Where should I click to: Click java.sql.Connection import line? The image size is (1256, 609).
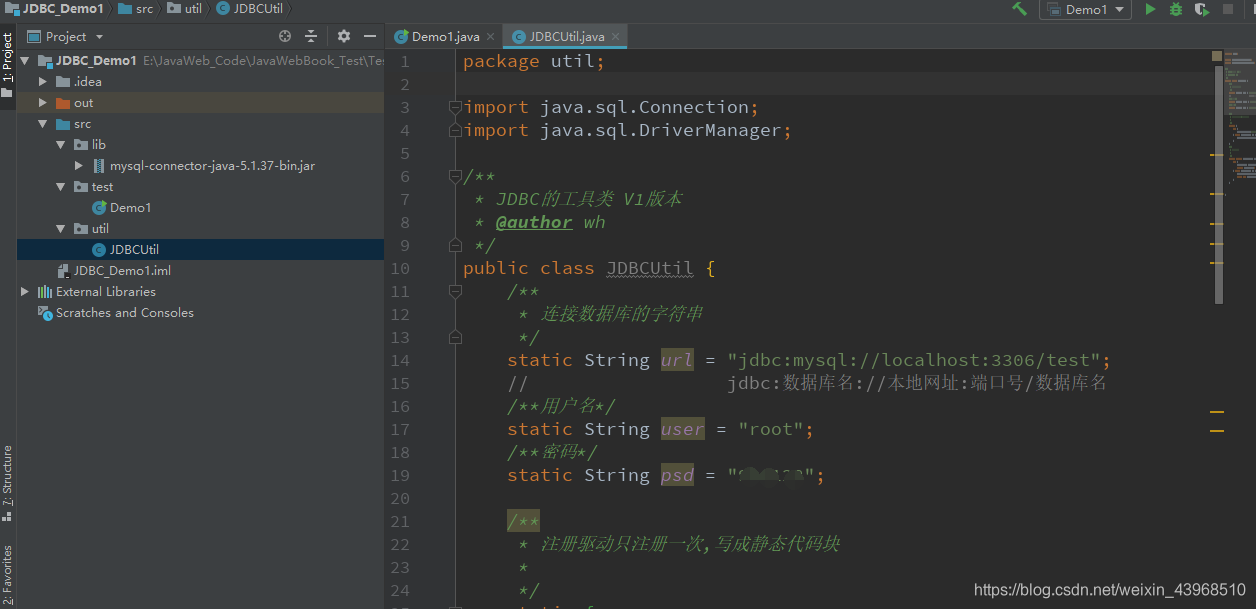(x=611, y=107)
